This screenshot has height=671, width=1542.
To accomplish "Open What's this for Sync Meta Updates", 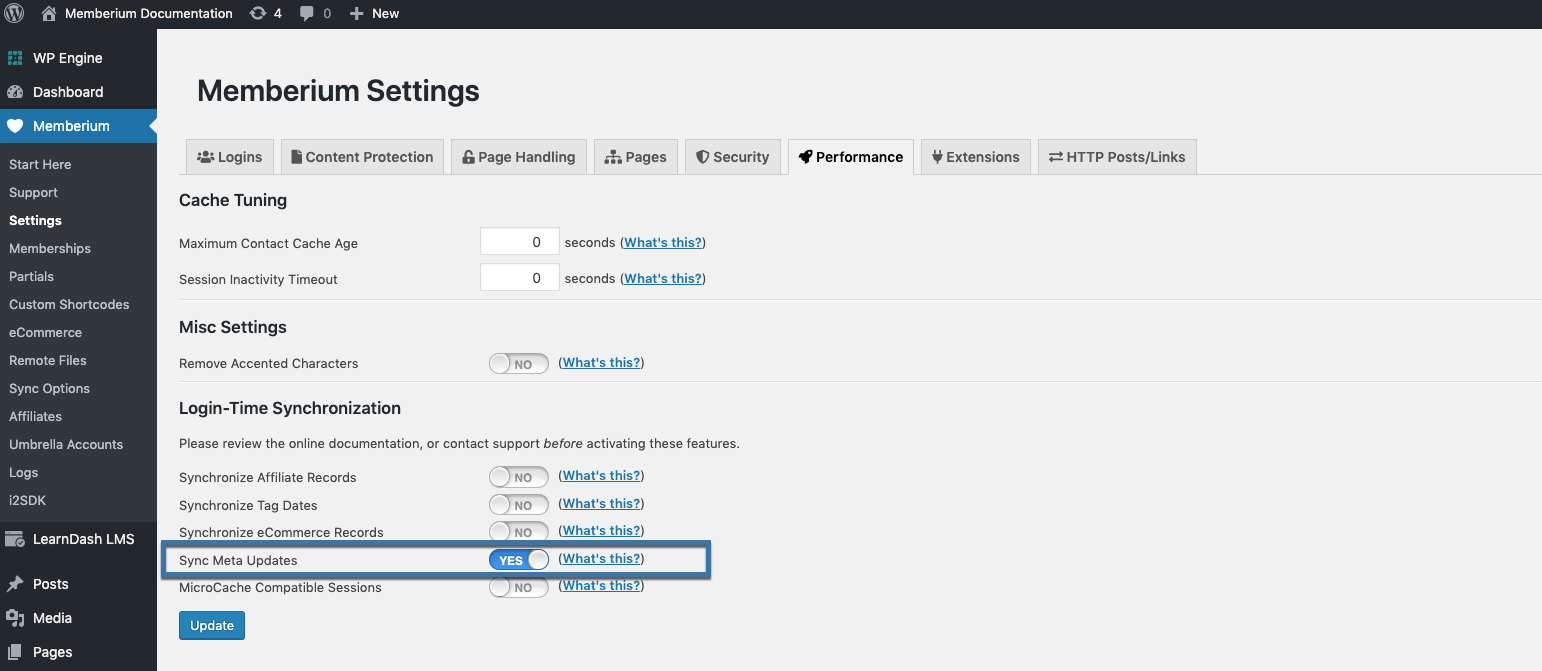I will 601,559.
